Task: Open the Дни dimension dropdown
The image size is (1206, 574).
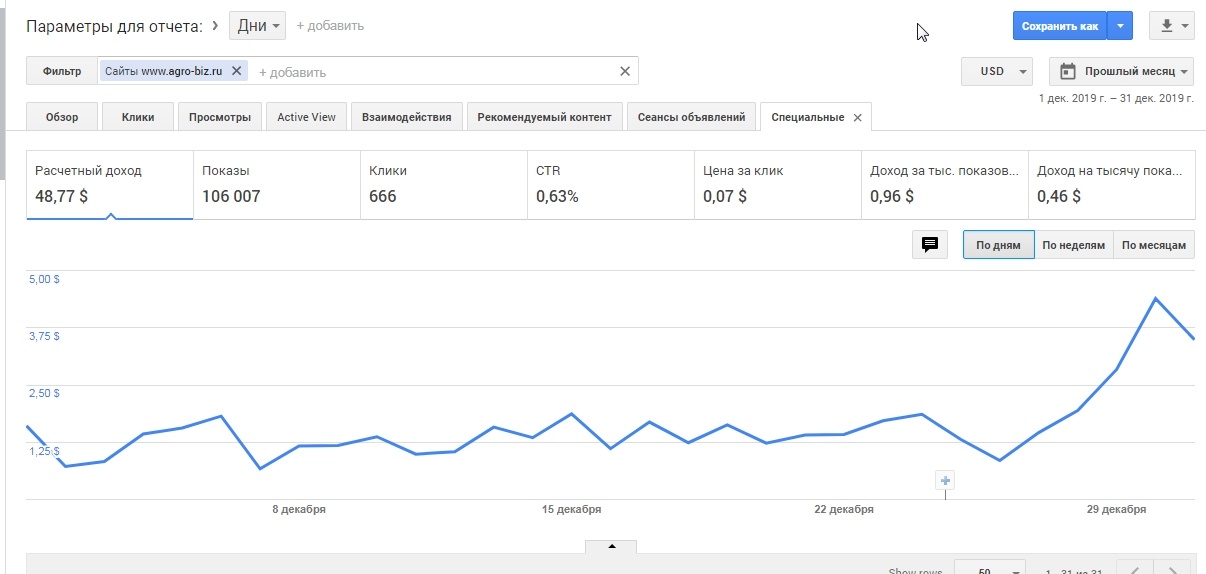Action: coord(257,26)
